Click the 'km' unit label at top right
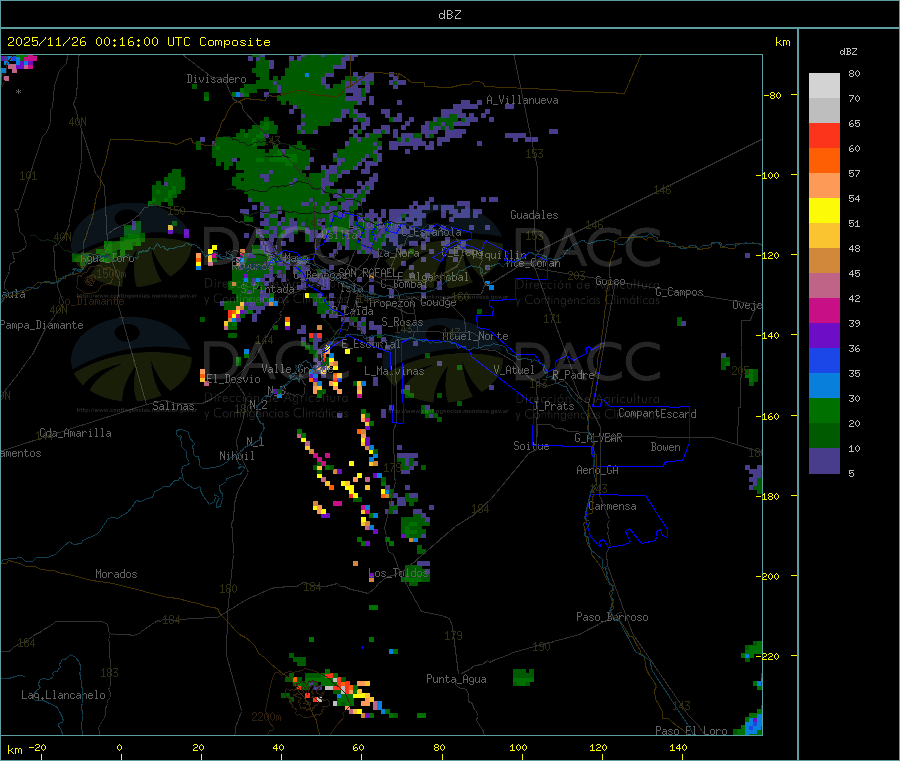This screenshot has height=761, width=900. [783, 42]
